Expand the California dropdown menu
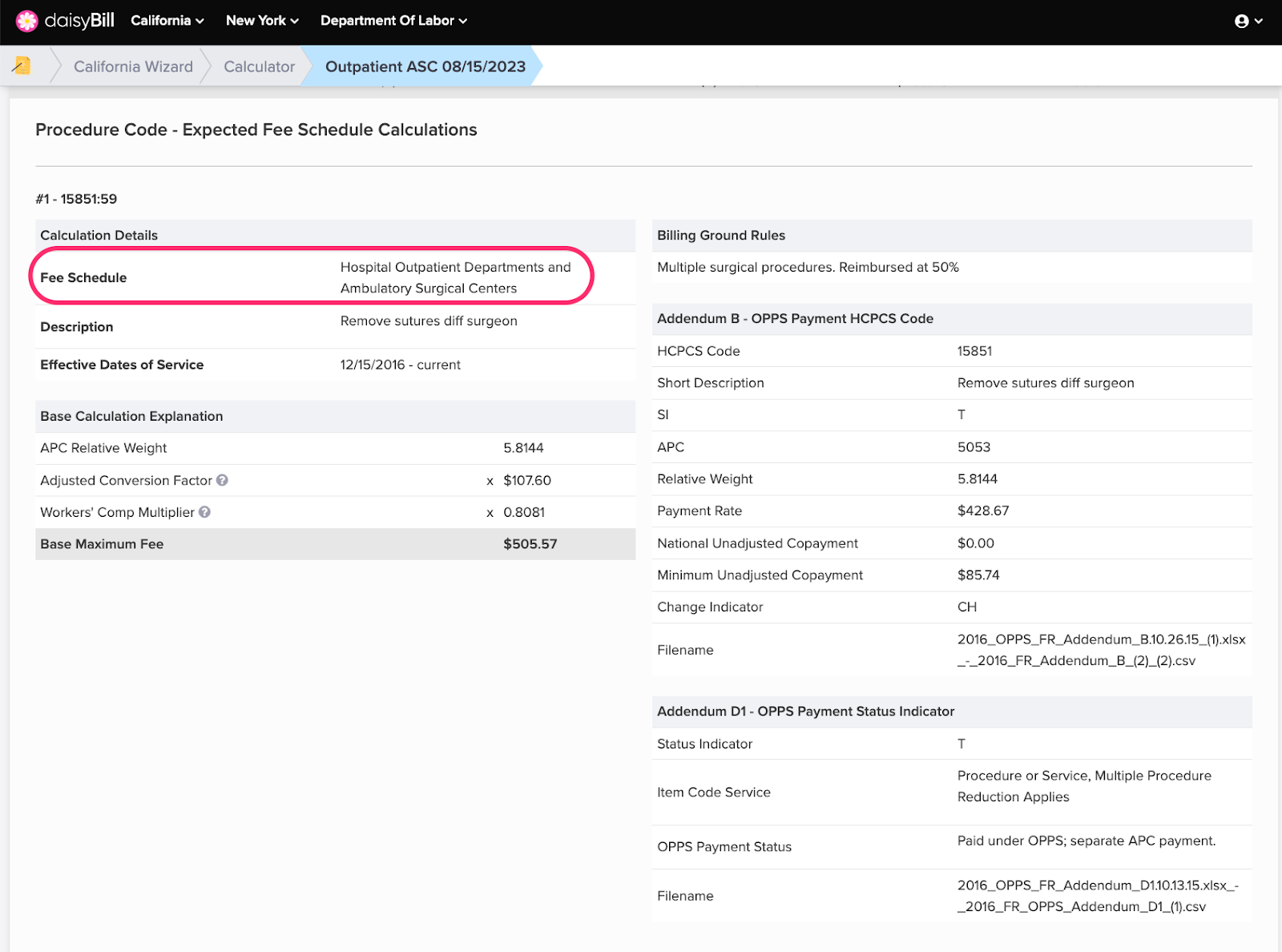 167,21
